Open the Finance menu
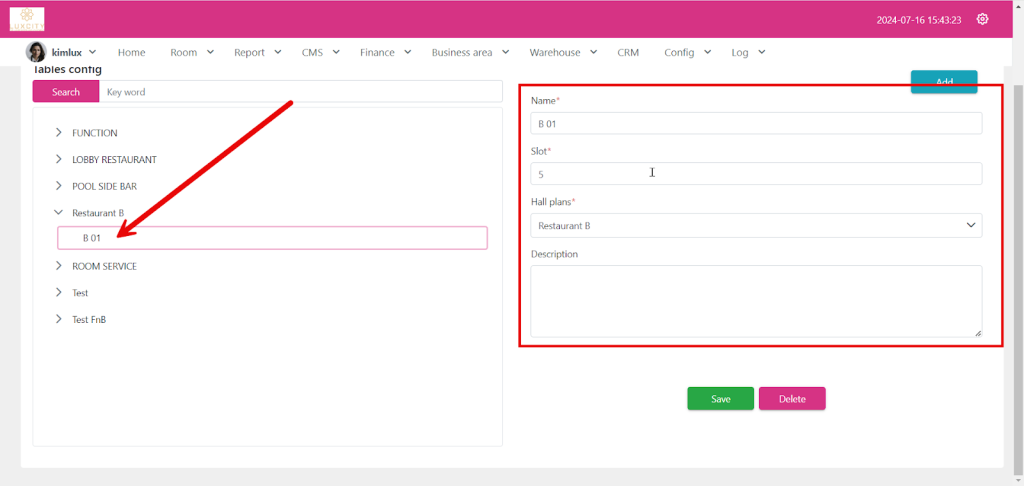The height and width of the screenshot is (486, 1024). coord(385,53)
